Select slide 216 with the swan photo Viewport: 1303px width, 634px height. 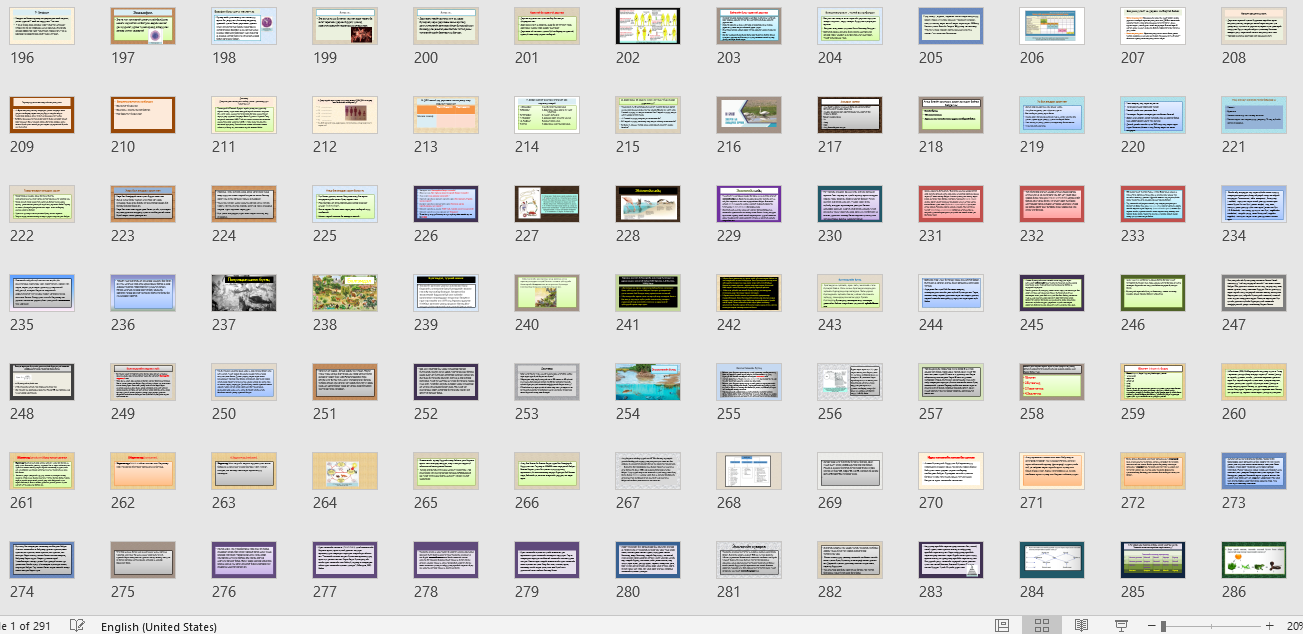pyautogui.click(x=748, y=115)
